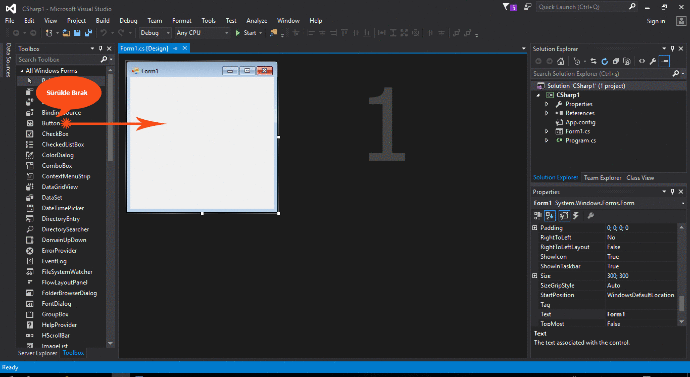Collapse the CSharp1 project node
This screenshot has height=377, width=690.
point(538,95)
